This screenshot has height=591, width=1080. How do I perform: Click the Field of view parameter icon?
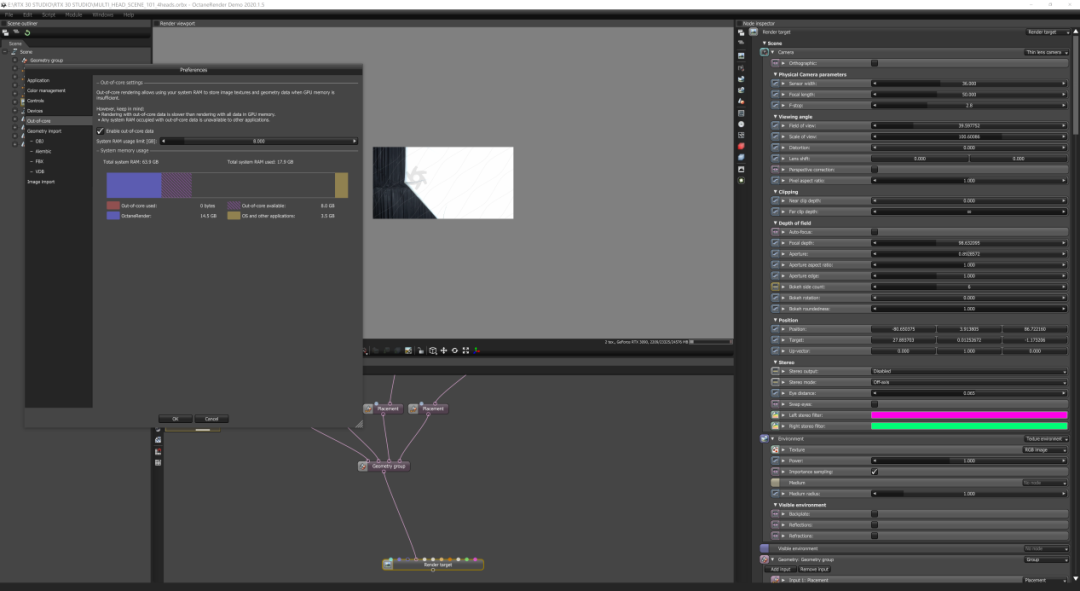(776, 125)
